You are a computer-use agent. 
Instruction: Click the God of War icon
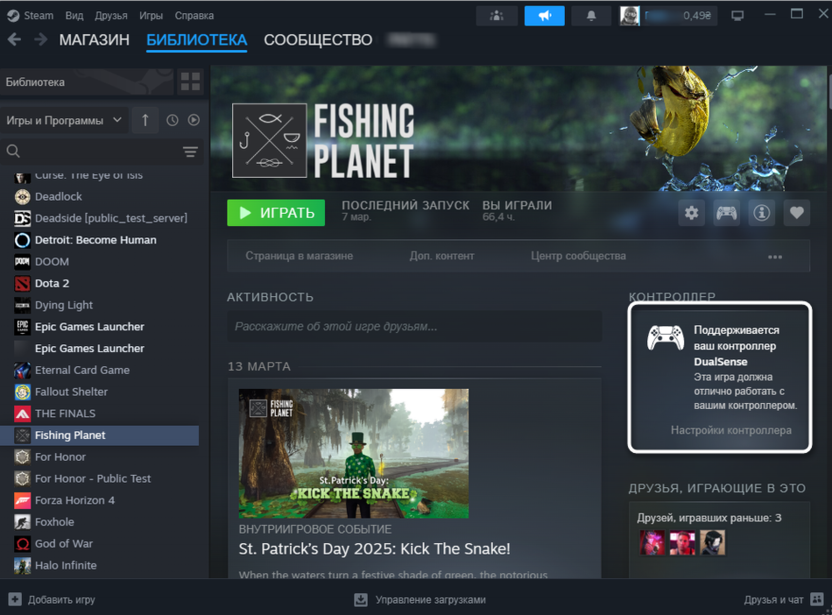(x=22, y=544)
